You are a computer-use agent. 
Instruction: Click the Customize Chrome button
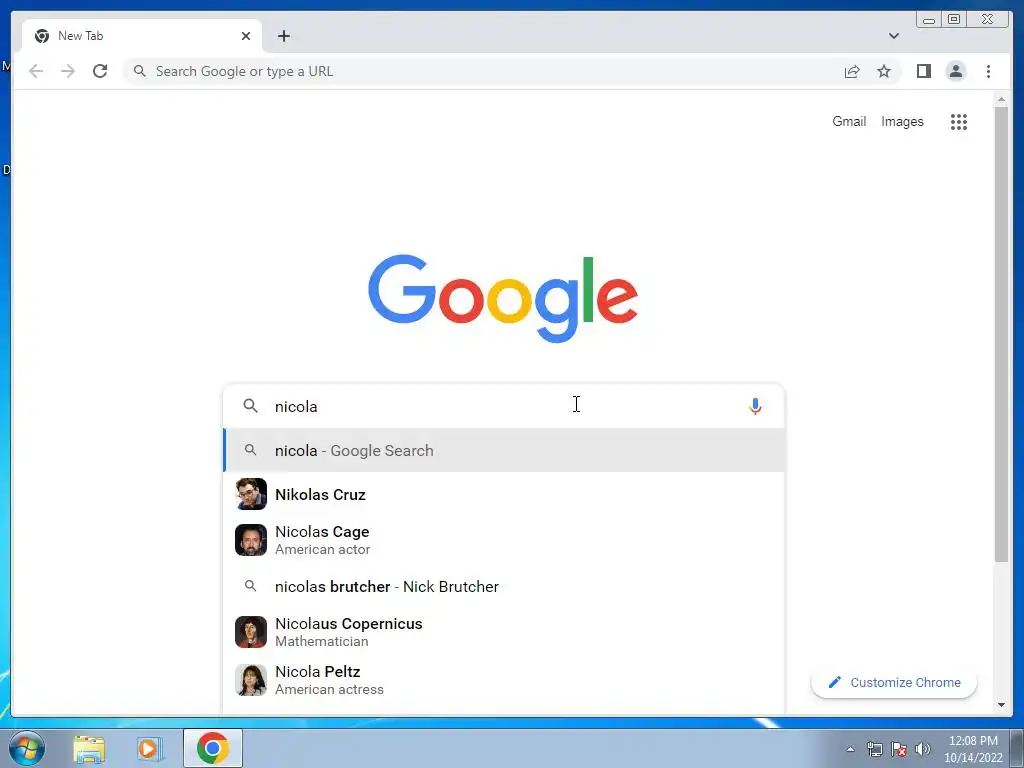click(x=893, y=682)
